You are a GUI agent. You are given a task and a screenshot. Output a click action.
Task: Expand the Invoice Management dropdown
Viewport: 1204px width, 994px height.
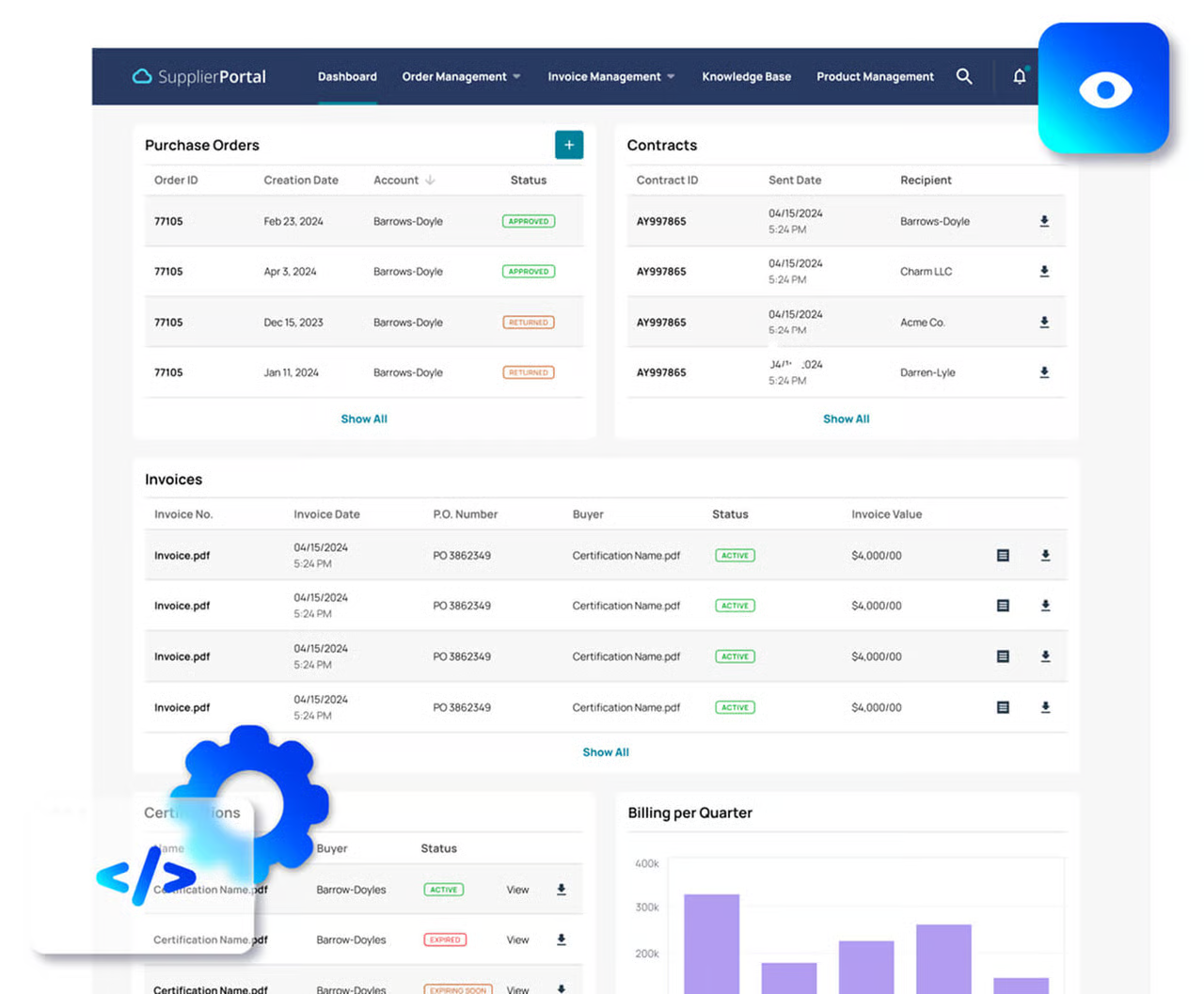611,76
